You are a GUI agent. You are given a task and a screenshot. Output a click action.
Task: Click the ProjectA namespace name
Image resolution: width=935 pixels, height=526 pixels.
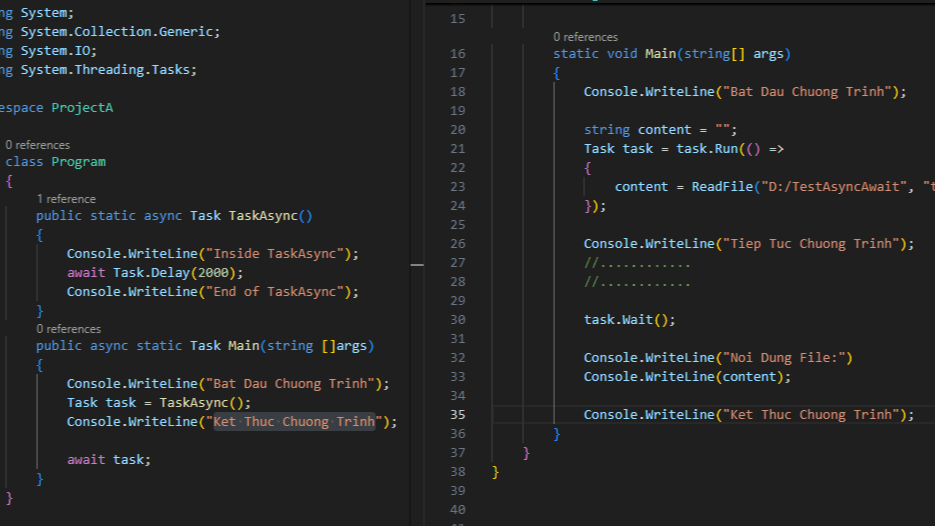(x=82, y=108)
